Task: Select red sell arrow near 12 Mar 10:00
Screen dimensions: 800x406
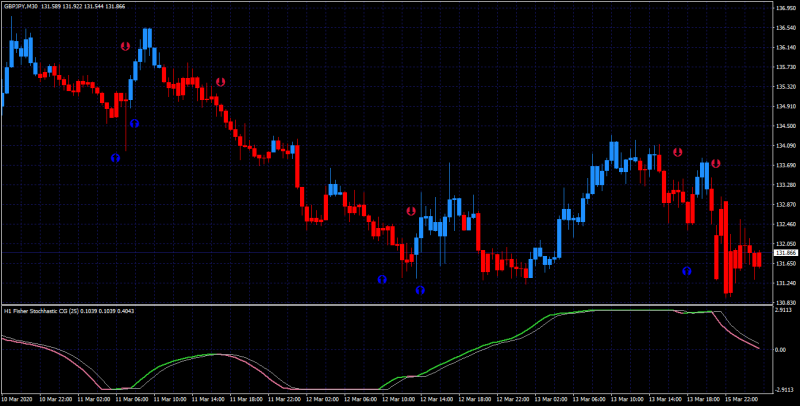Action: (411, 211)
